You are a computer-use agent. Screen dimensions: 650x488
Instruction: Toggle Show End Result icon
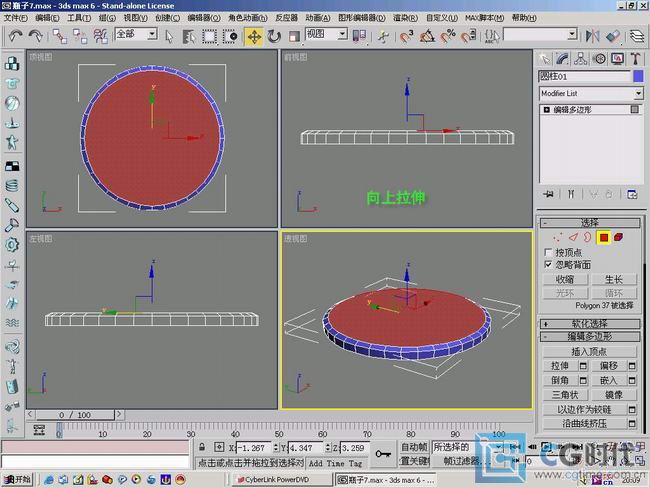(571, 194)
